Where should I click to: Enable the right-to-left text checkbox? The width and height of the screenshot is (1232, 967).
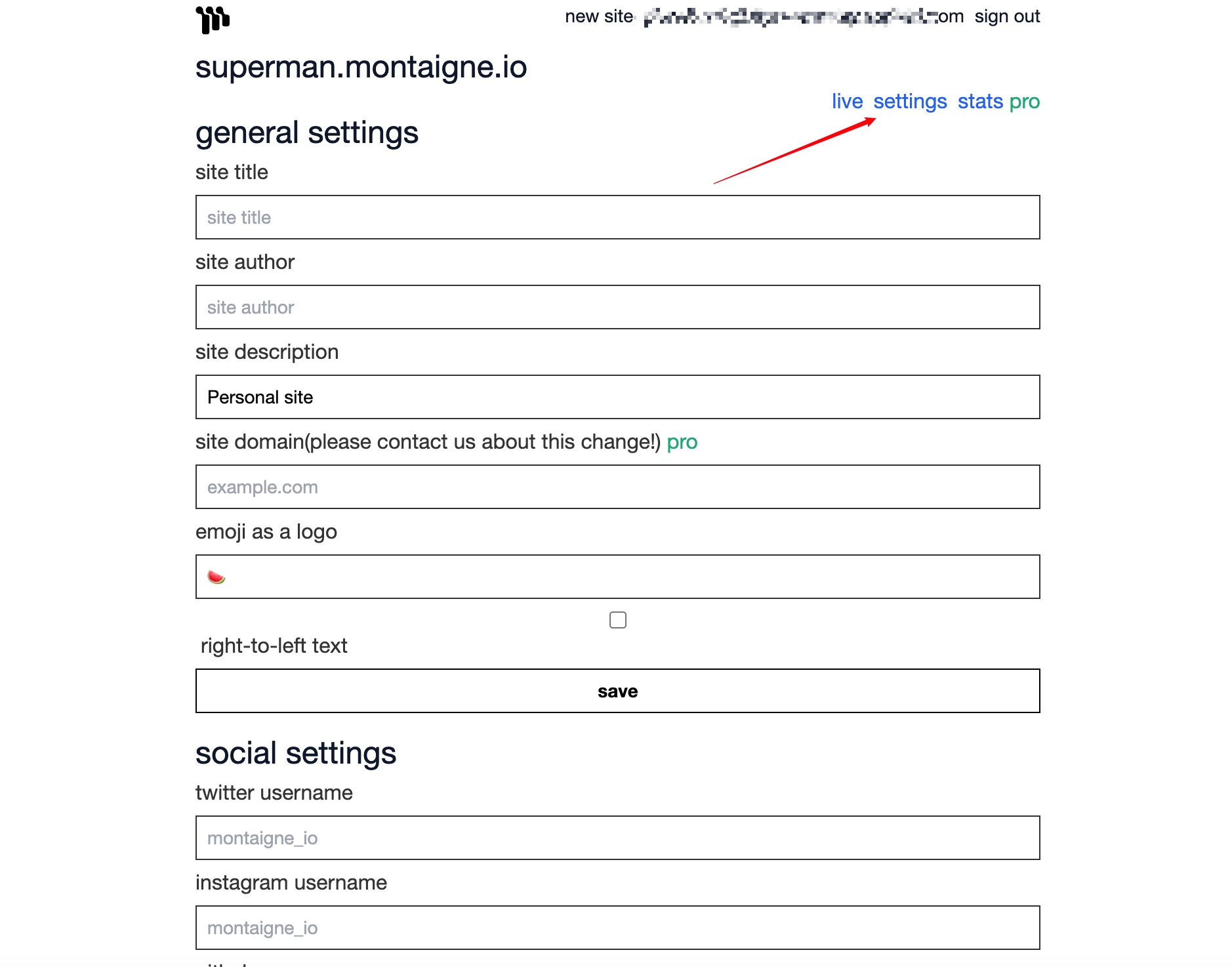click(x=617, y=620)
